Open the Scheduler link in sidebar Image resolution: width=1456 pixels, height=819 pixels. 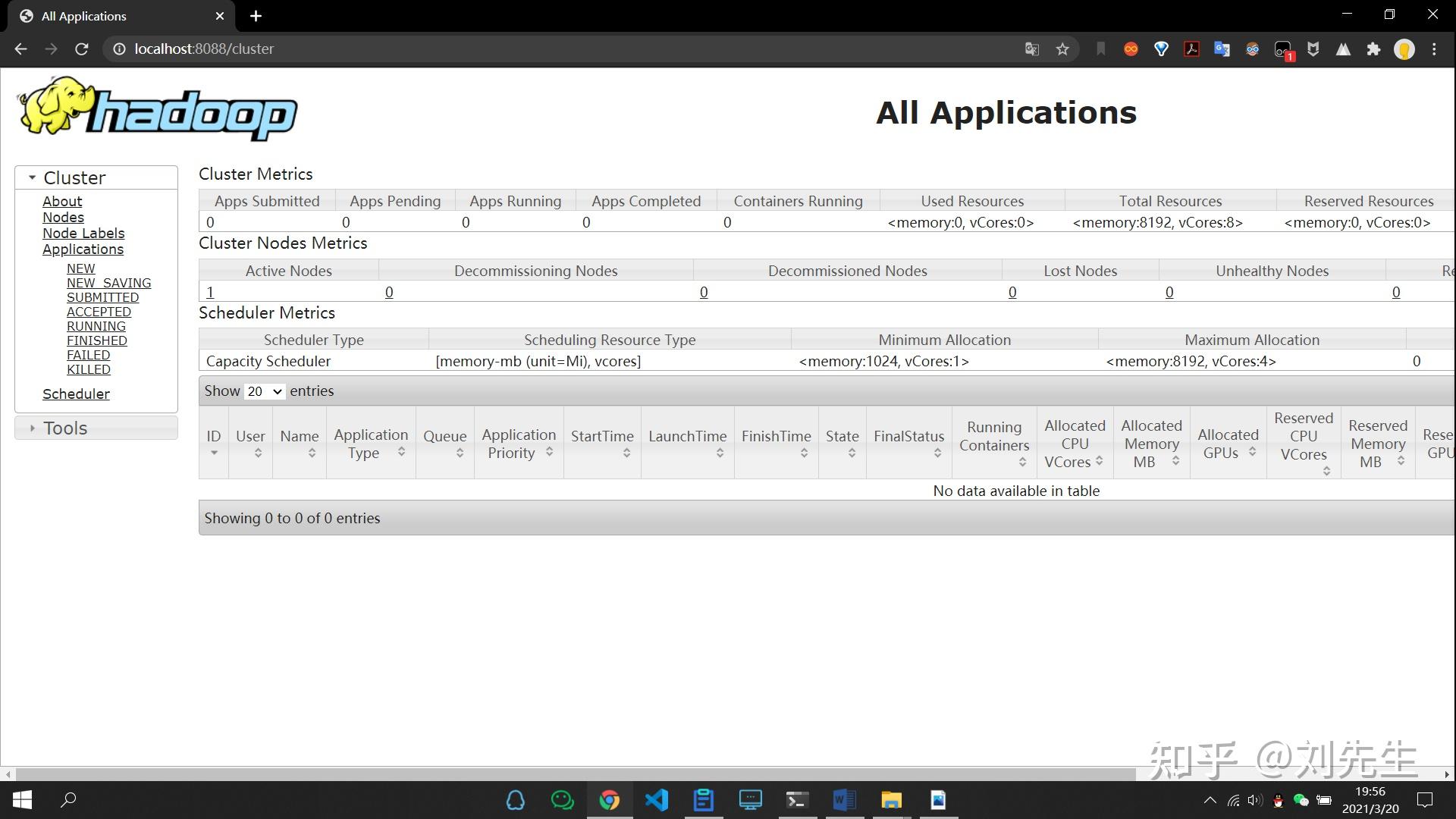point(76,394)
